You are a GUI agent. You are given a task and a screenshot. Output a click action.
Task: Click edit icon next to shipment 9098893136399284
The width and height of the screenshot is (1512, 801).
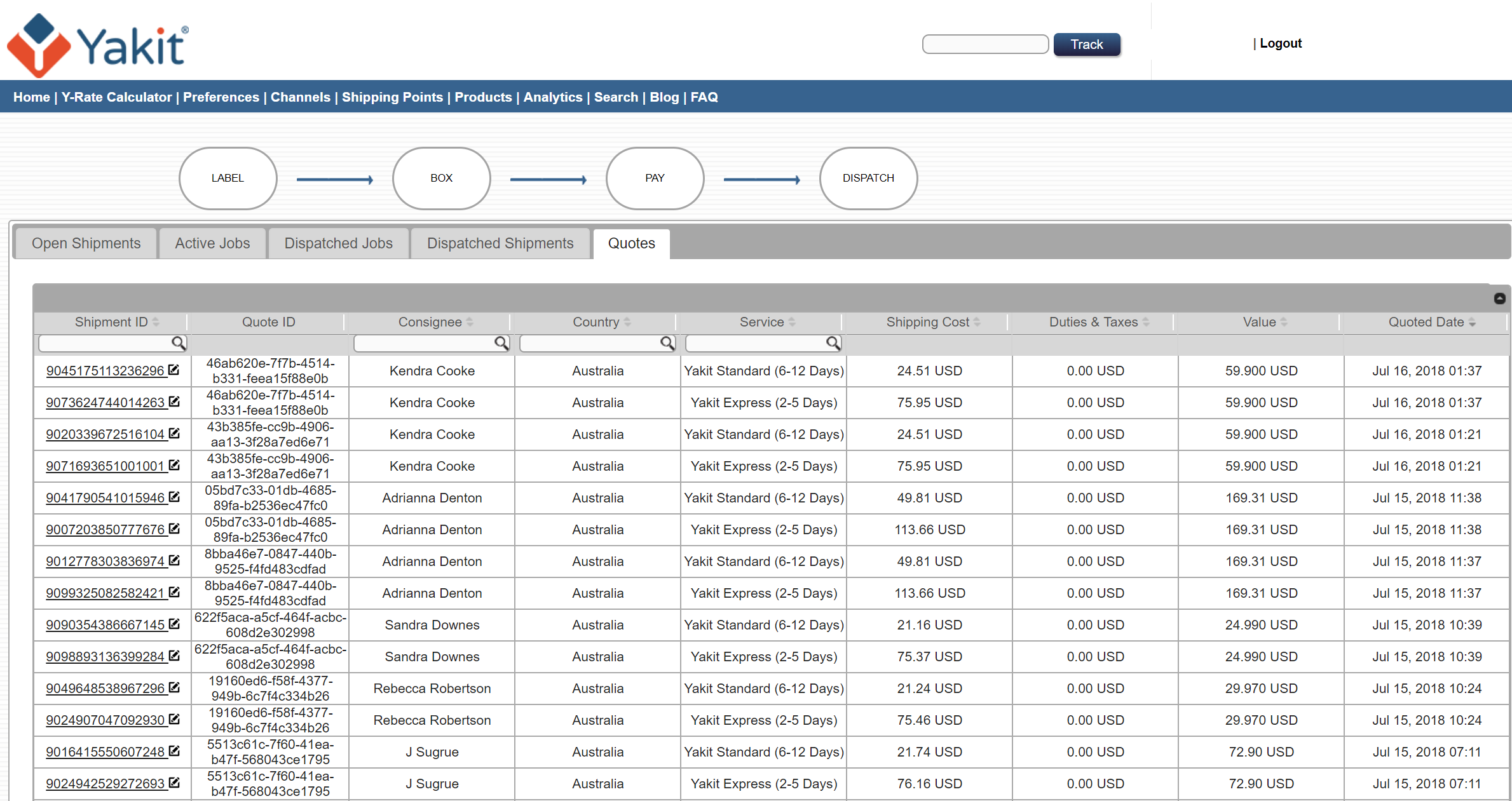pyautogui.click(x=174, y=656)
